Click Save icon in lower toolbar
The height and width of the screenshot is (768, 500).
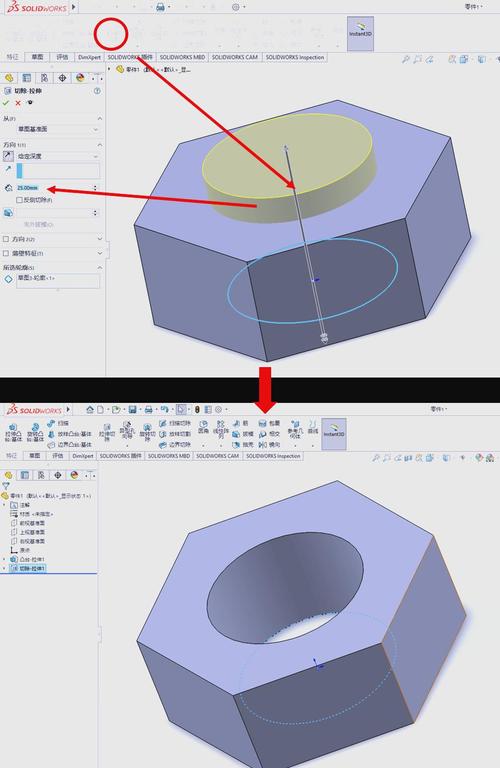coord(132,409)
